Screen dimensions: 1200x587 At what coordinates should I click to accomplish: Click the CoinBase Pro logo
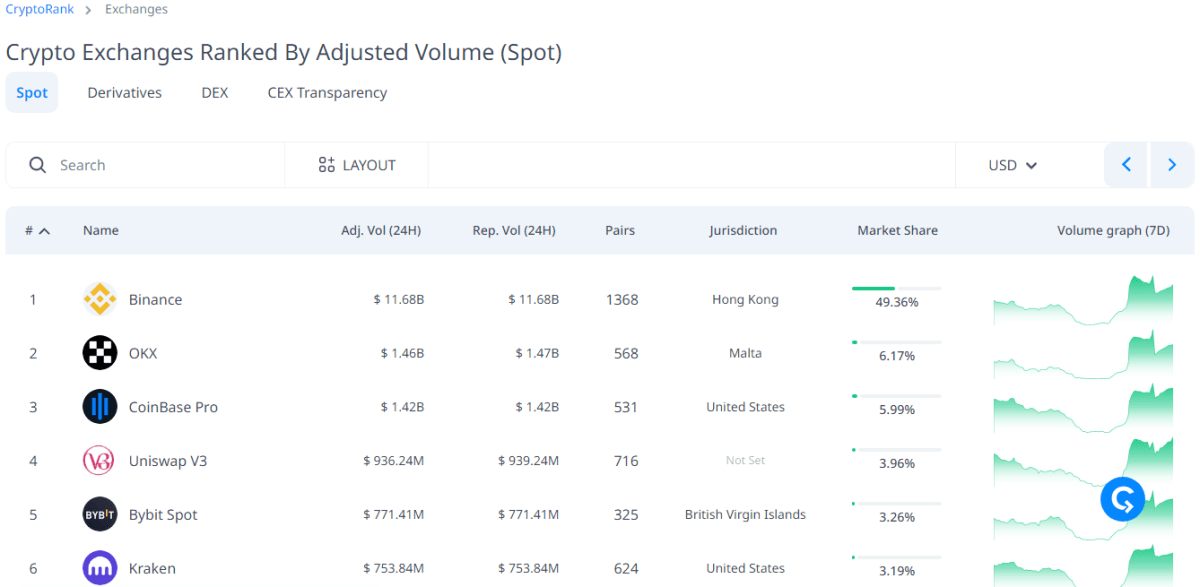point(98,406)
